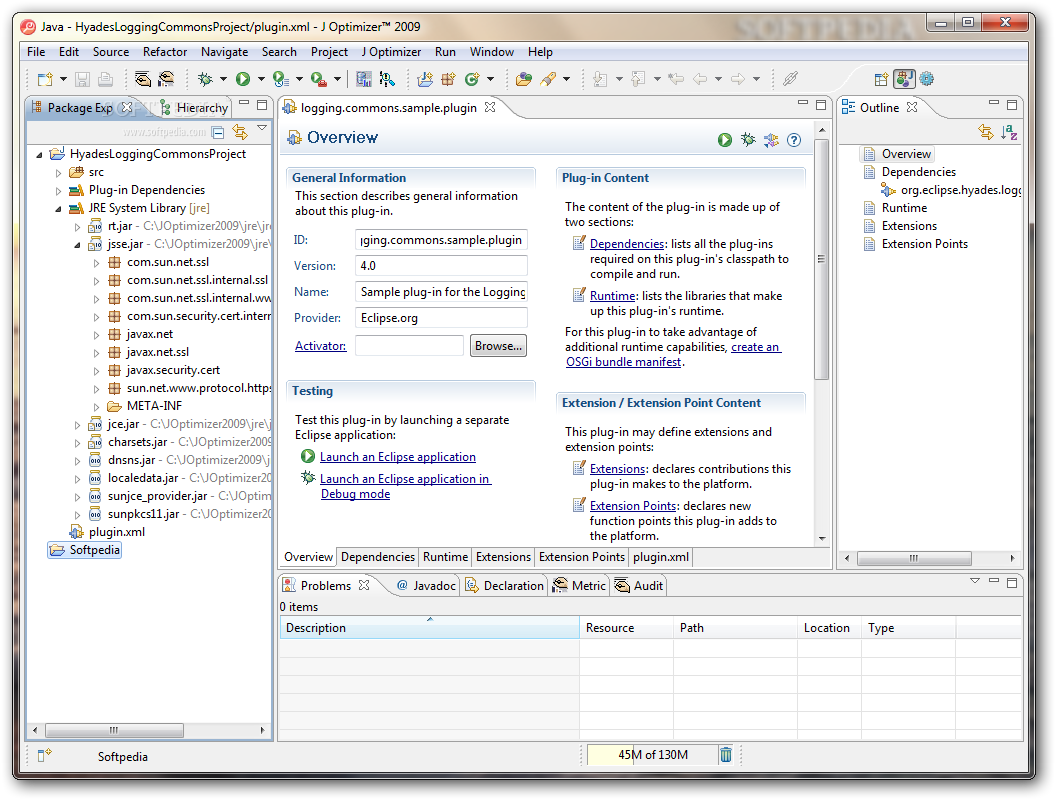Click the Next Annotation toolbar icon
The height and width of the screenshot is (800, 1056).
pyautogui.click(x=600, y=79)
